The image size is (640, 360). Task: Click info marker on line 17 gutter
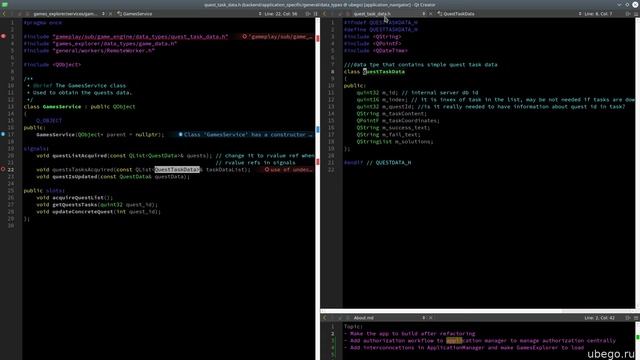3,134
